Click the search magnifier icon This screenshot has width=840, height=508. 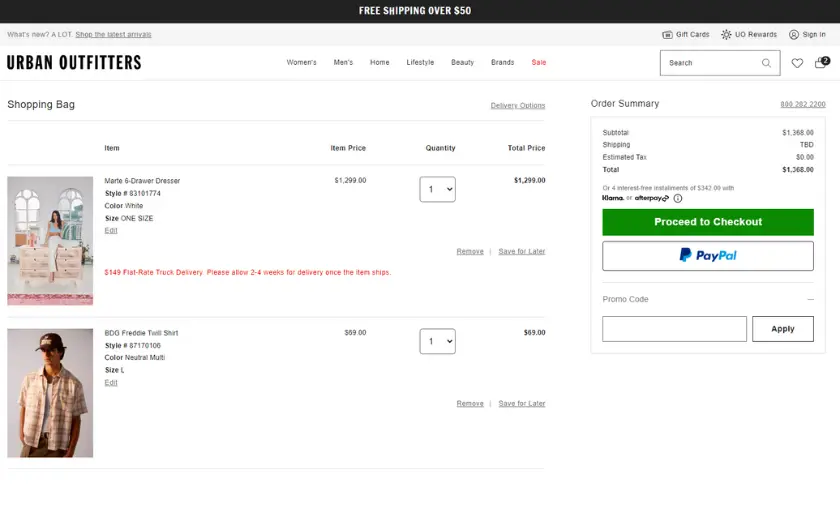[x=767, y=63]
